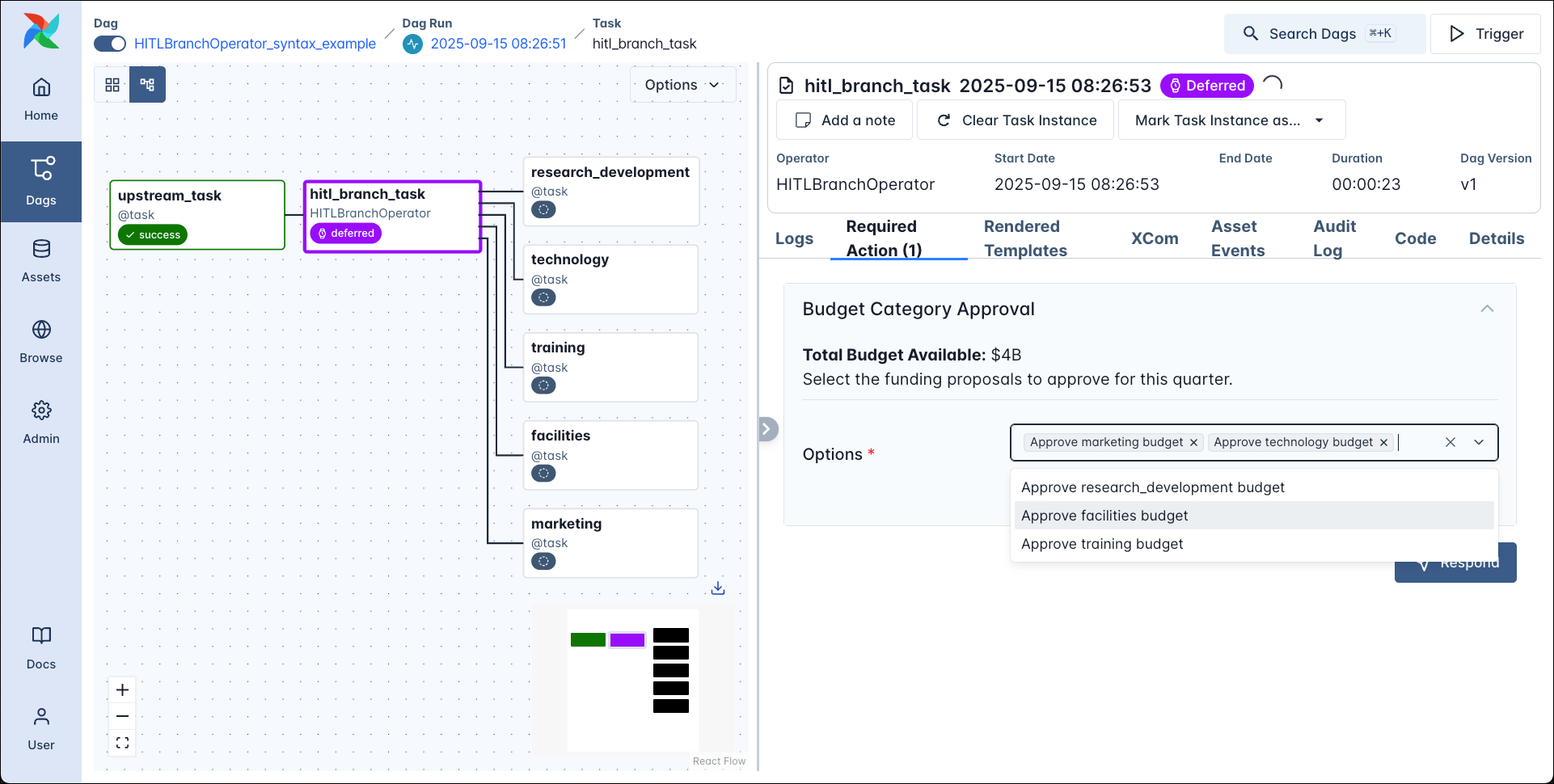The height and width of the screenshot is (784, 1554).
Task: Switch to the XCom tab
Action: pyautogui.click(x=1155, y=238)
